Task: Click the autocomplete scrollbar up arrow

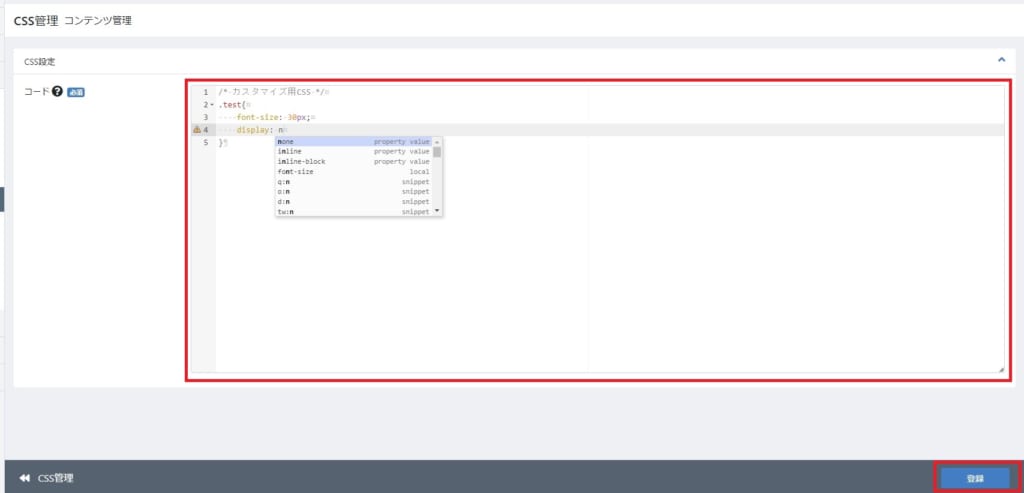Action: (437, 142)
